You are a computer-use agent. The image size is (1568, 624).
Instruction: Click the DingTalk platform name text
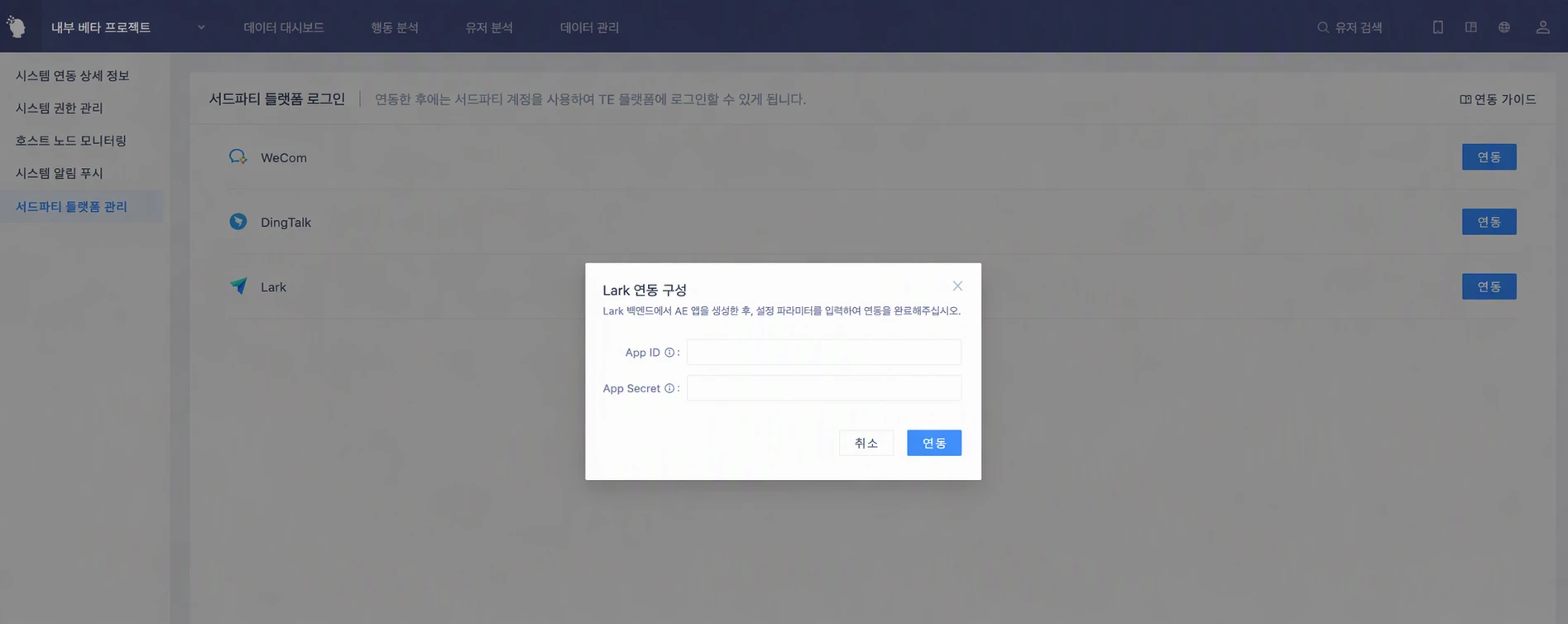click(x=286, y=222)
